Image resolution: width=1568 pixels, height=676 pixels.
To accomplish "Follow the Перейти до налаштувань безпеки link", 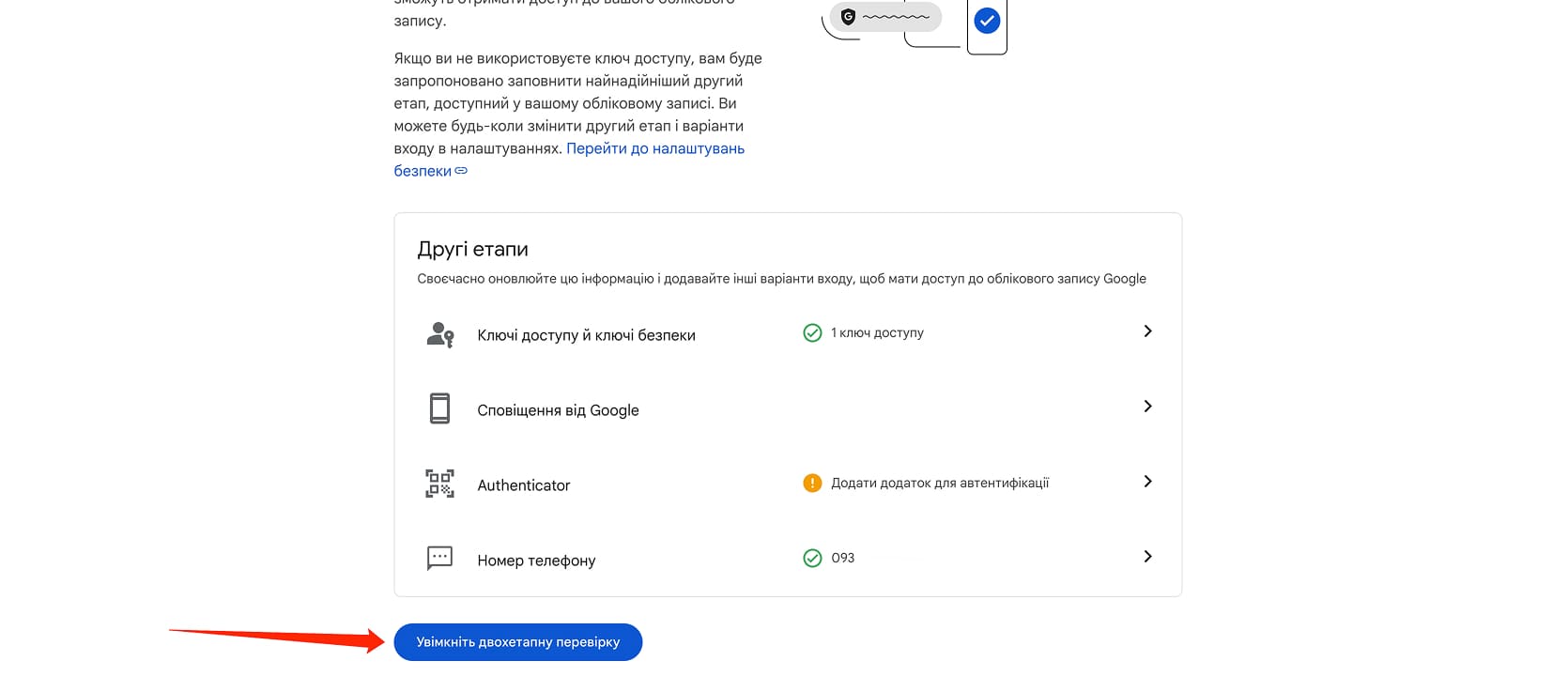I will [654, 148].
